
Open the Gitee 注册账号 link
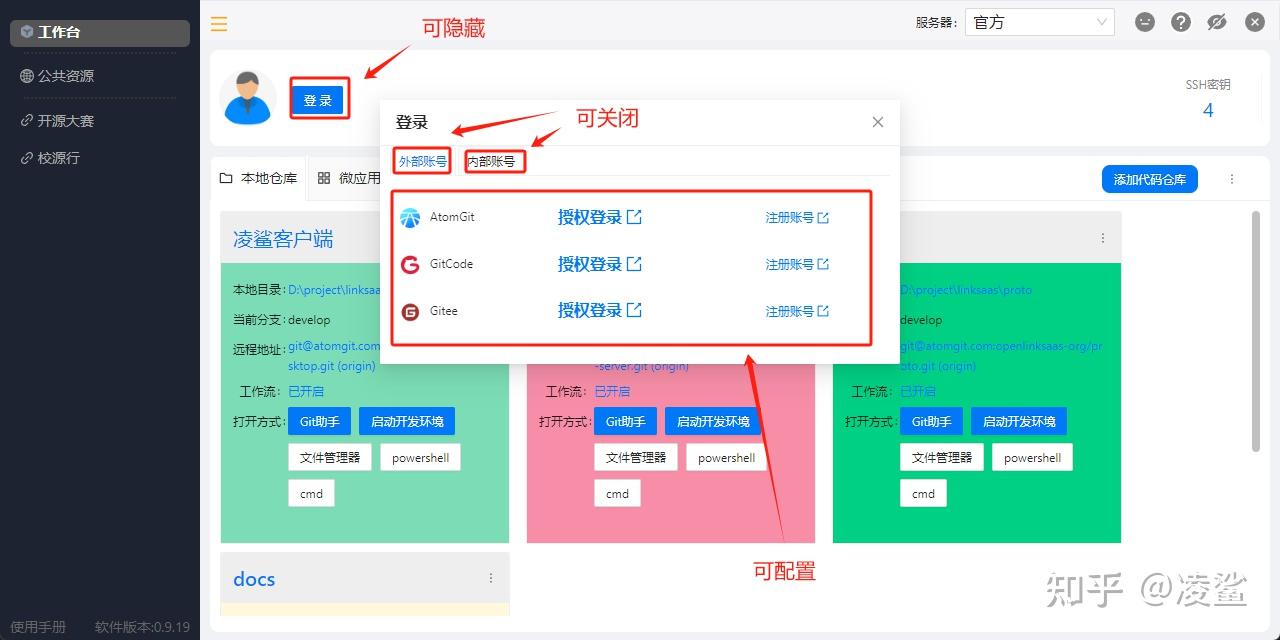click(797, 311)
